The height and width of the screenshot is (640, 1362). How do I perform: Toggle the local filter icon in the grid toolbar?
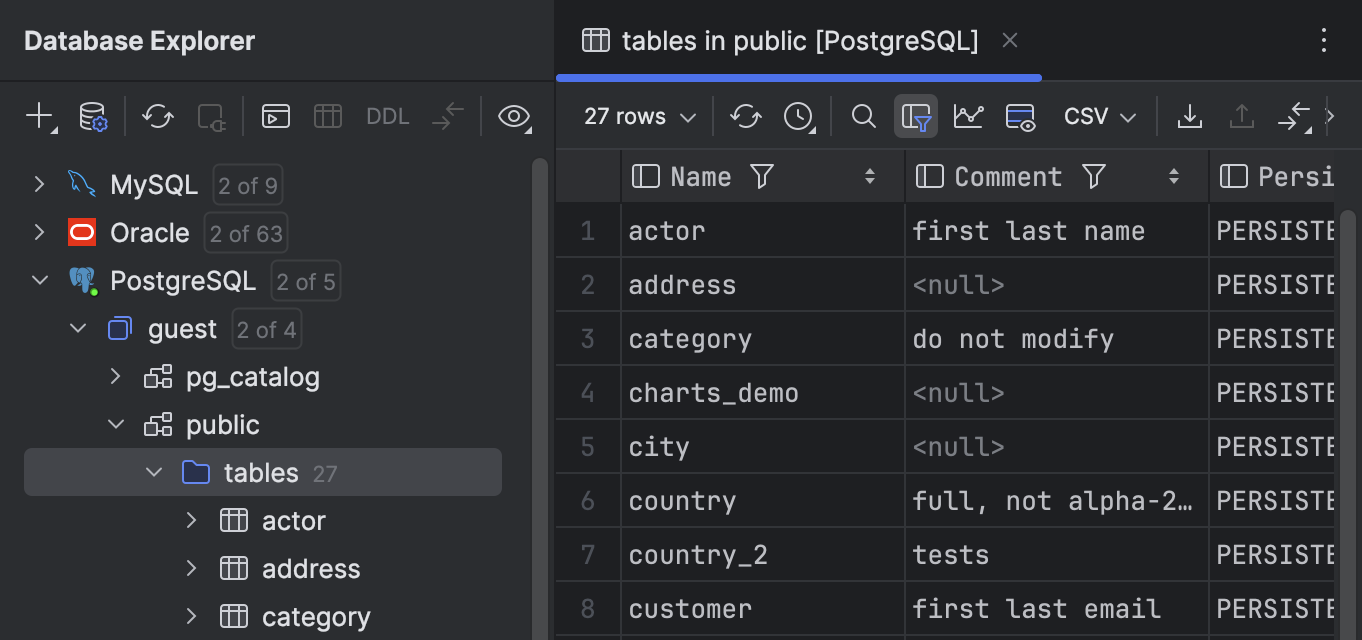tap(916, 116)
